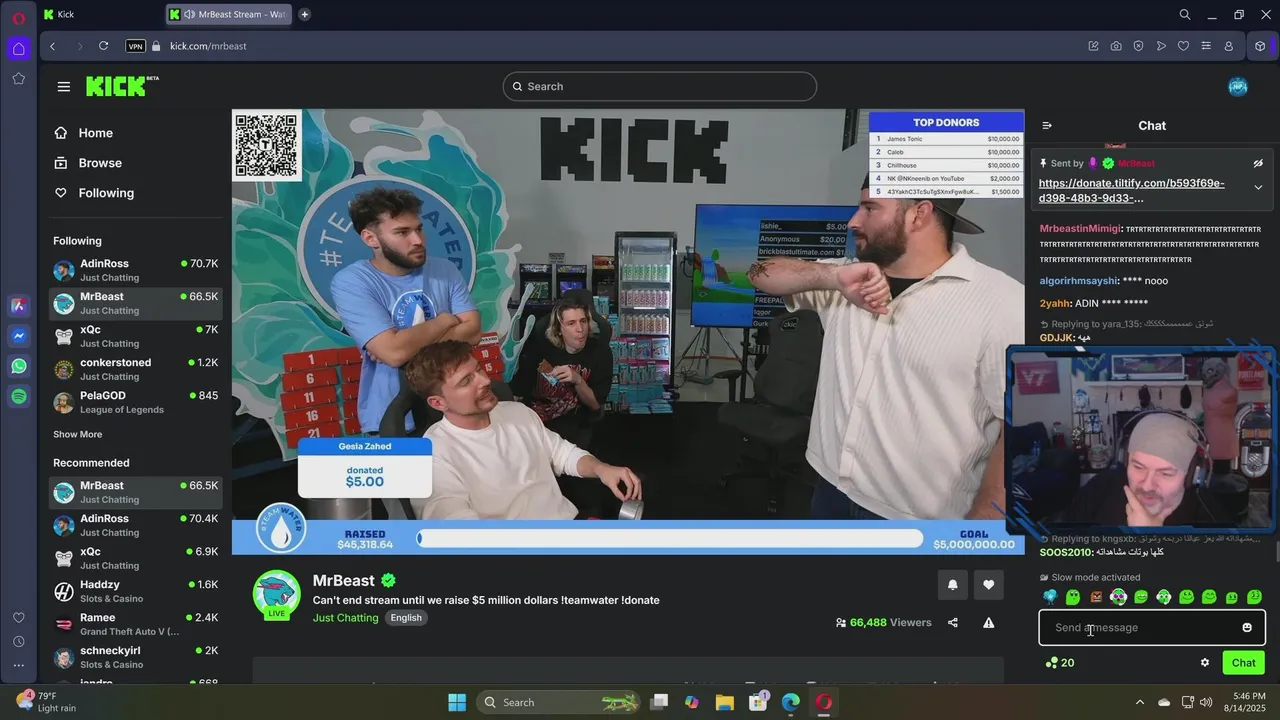Open AdinRoss channel under Following

135,271
